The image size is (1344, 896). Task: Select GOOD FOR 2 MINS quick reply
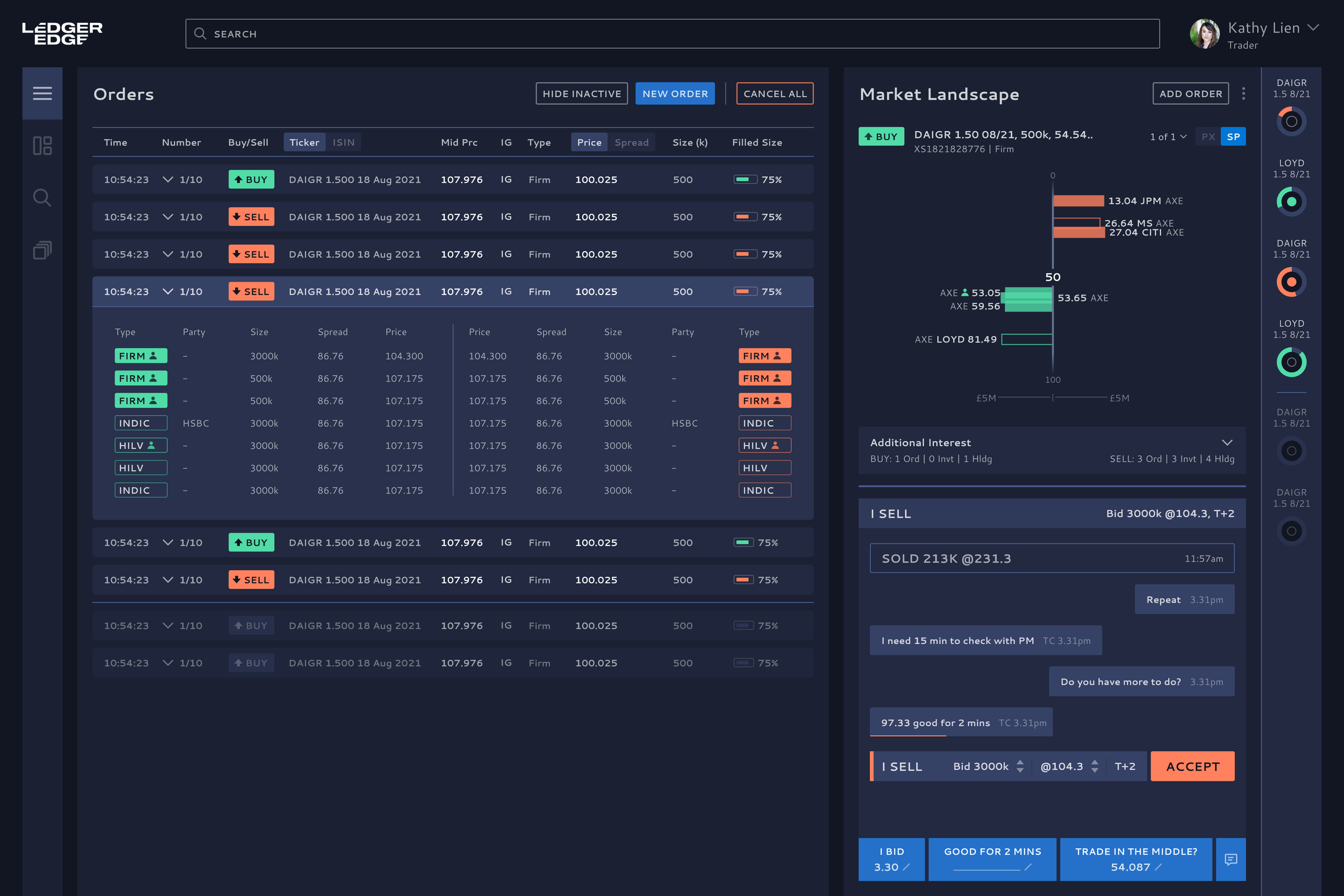(x=992, y=859)
